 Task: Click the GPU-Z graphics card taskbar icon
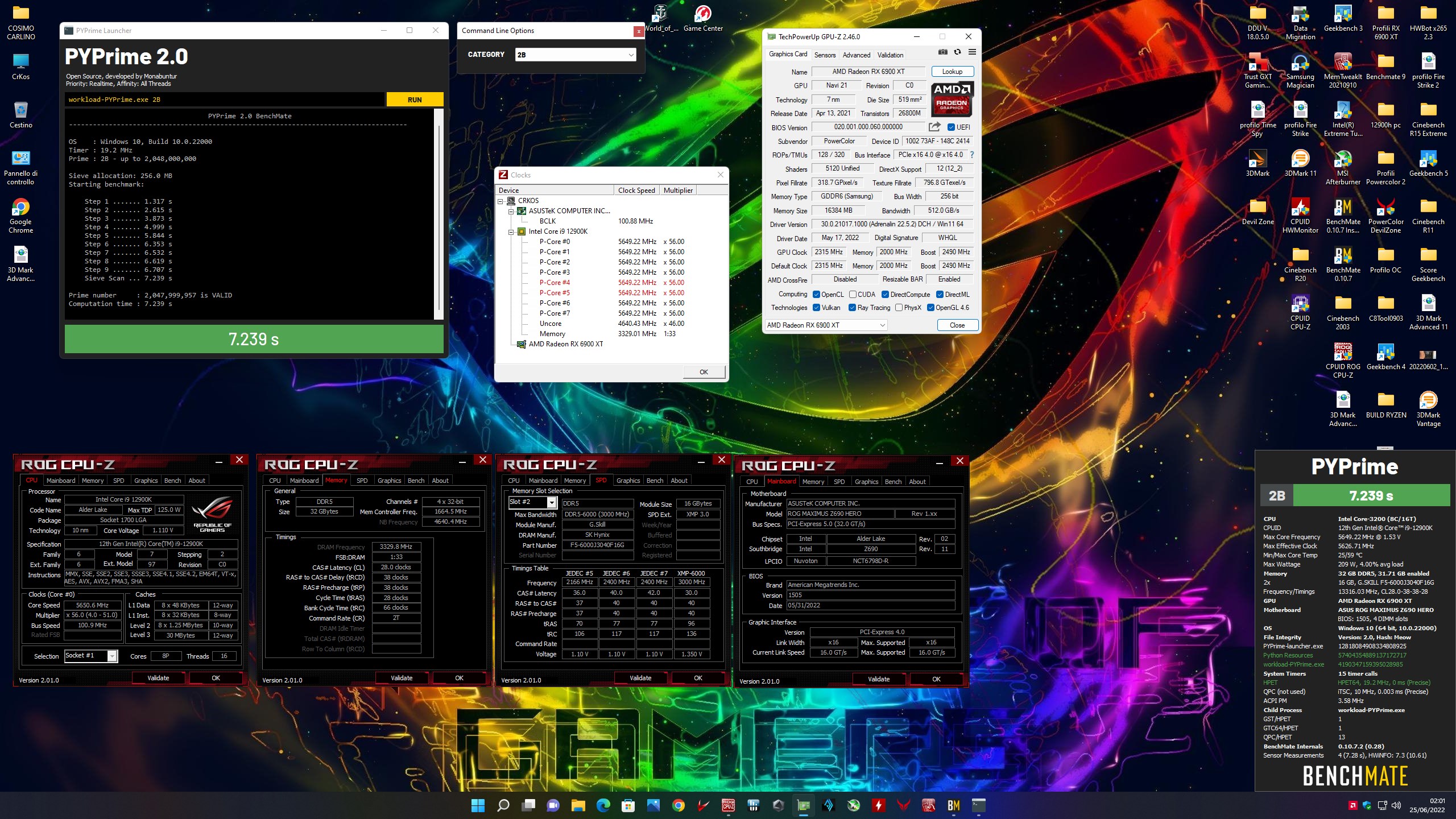pyautogui.click(x=803, y=805)
